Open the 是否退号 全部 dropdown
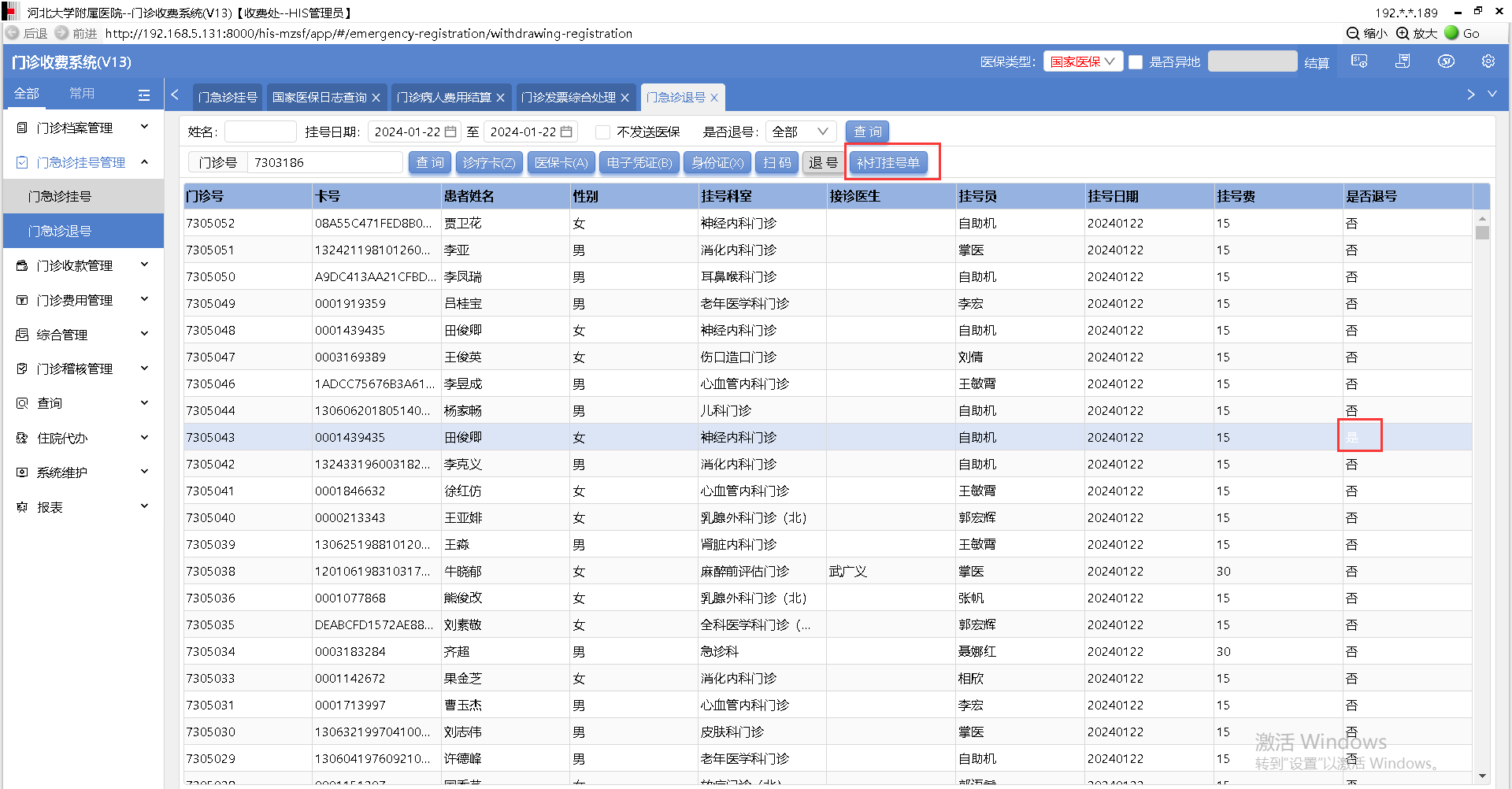This screenshot has width=1512, height=789. tap(800, 131)
